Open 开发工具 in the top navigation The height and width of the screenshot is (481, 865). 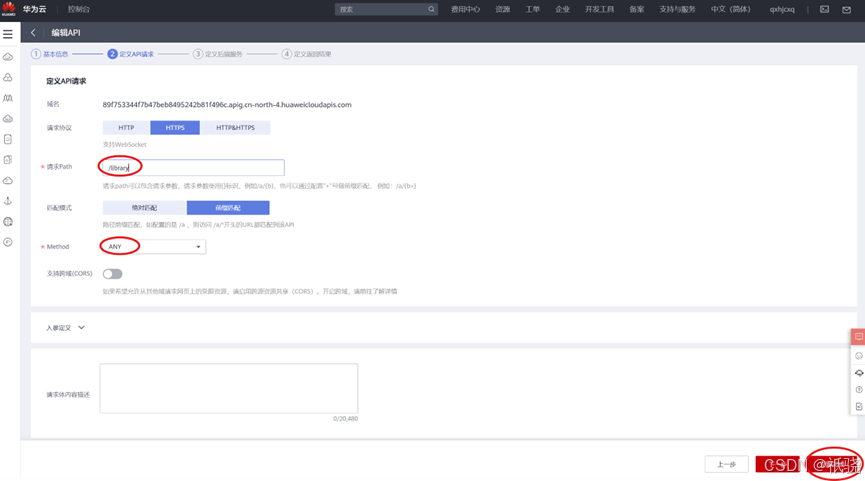[x=600, y=9]
